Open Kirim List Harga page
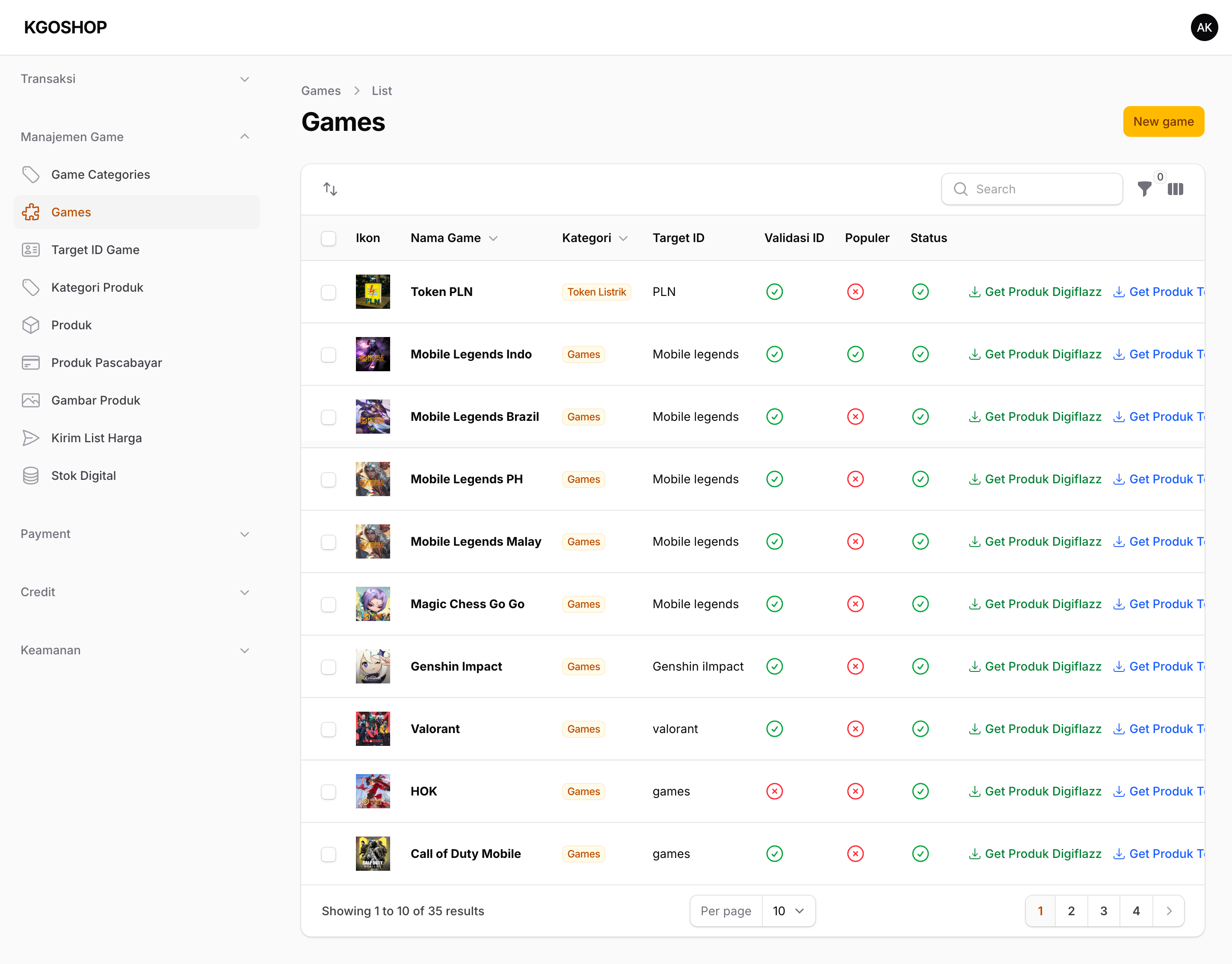1232x964 pixels. click(136, 438)
